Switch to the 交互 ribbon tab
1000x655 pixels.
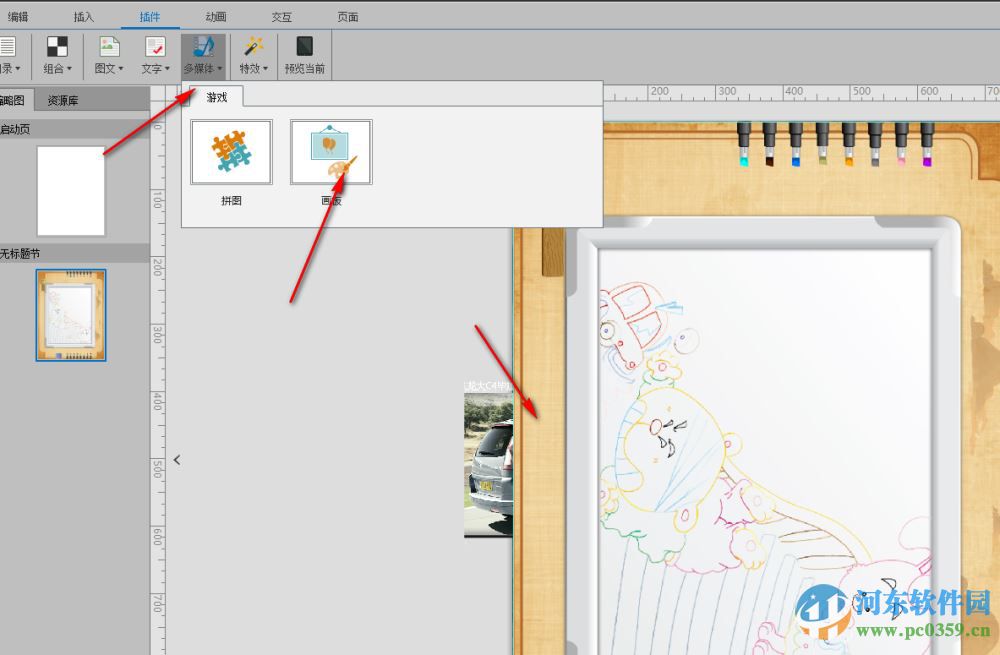282,17
